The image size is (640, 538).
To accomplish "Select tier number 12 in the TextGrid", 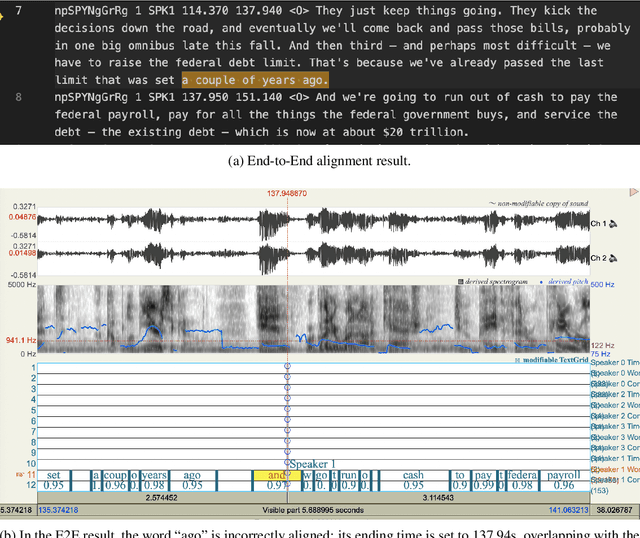I will click(31, 485).
